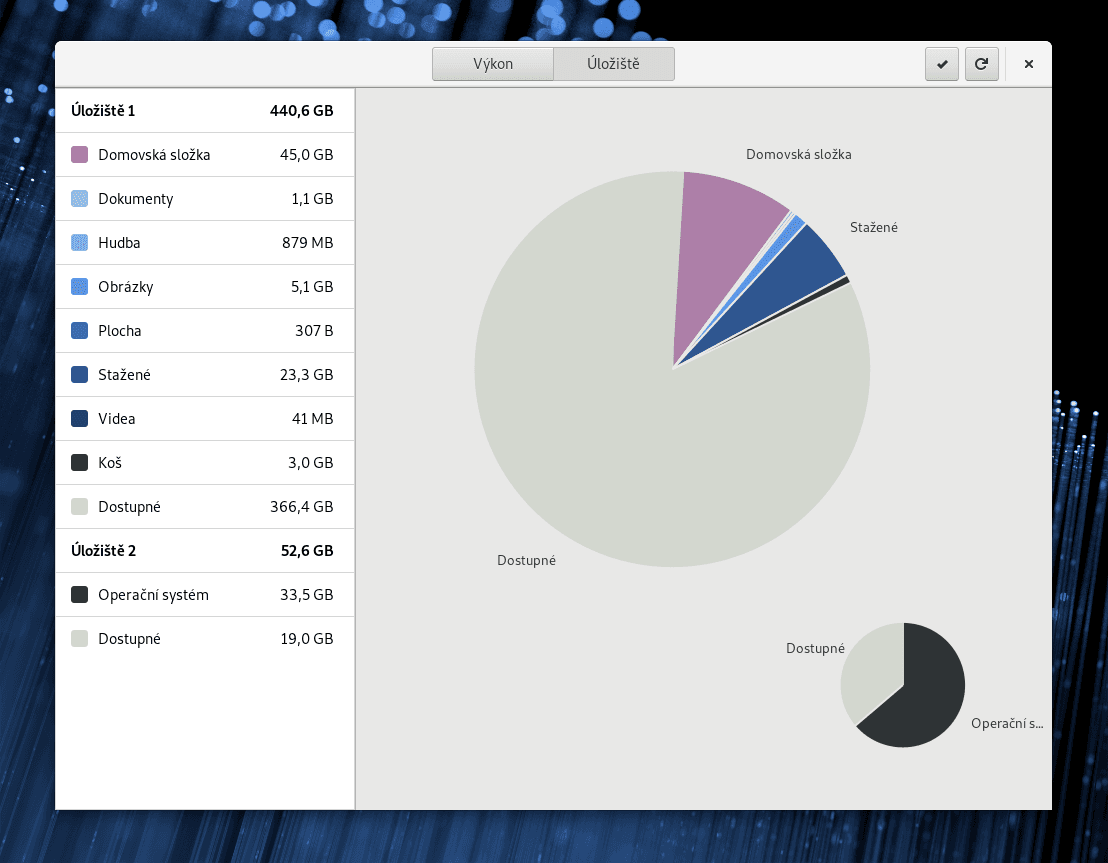The image size is (1108, 863).
Task: Click the refresh icon to rescan storage
Action: [981, 63]
